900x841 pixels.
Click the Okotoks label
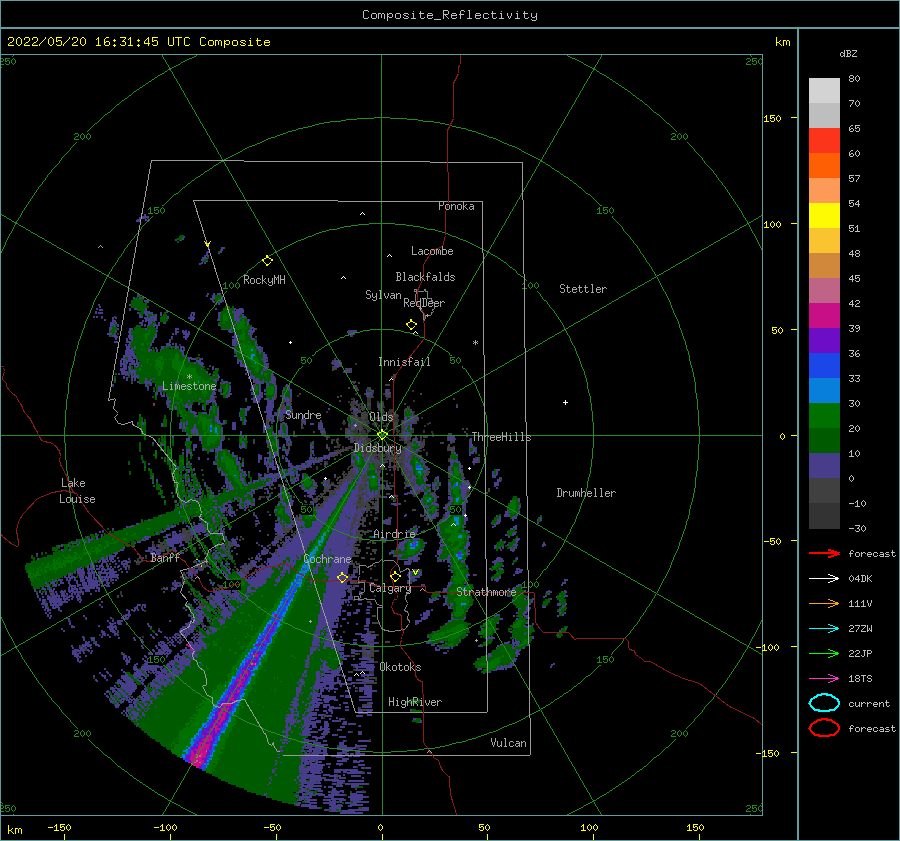401,667
